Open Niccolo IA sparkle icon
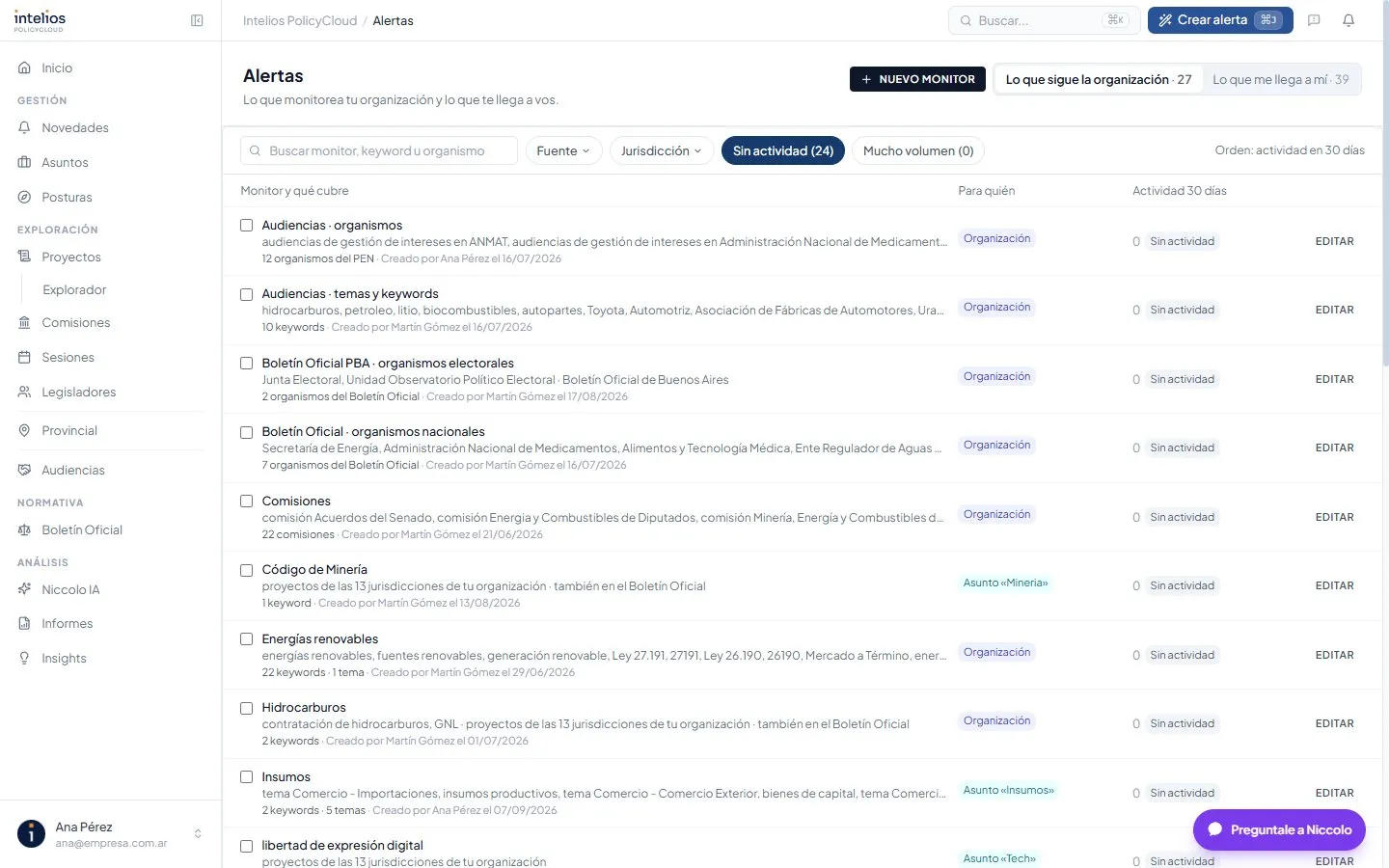Image resolution: width=1389 pixels, height=868 pixels. tap(25, 590)
